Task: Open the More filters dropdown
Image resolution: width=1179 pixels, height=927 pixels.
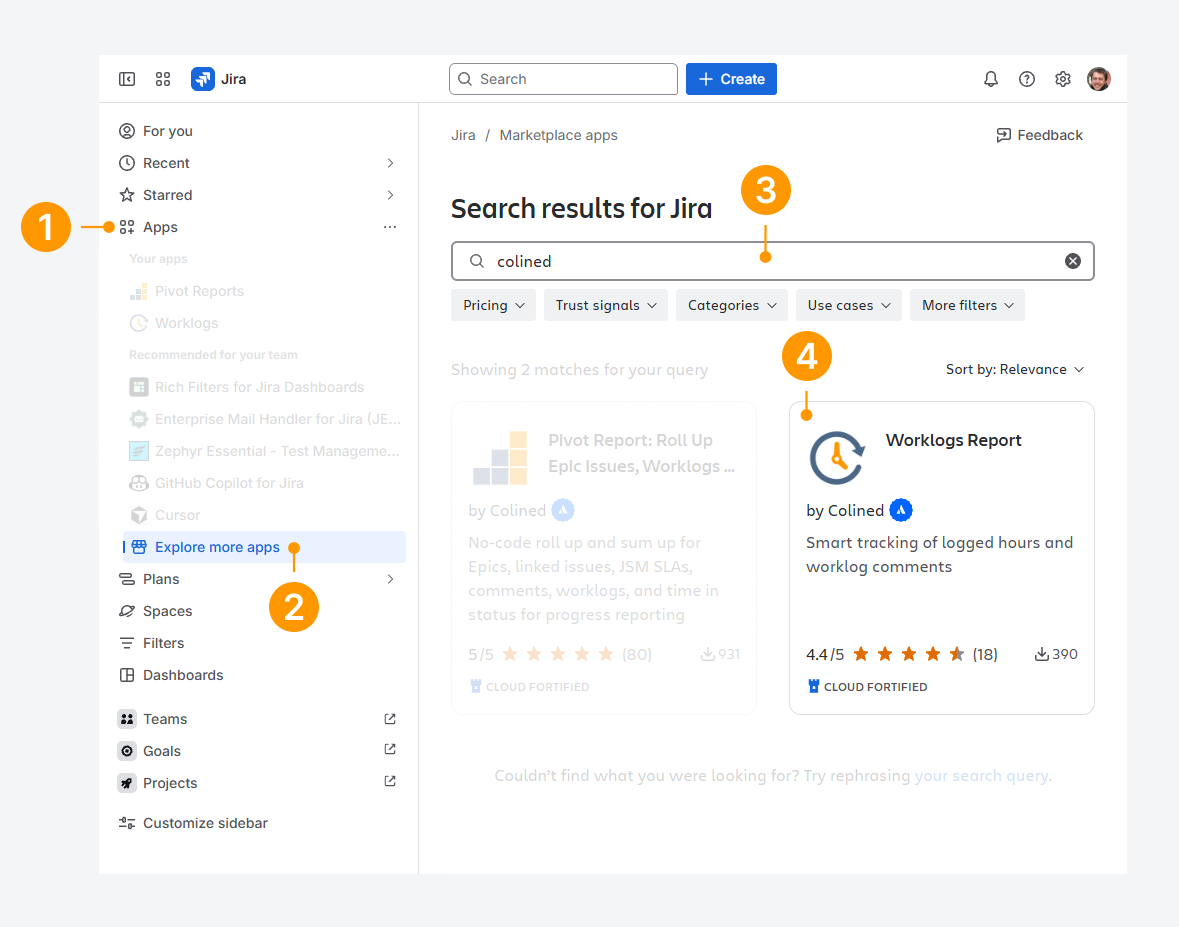Action: coord(968,305)
